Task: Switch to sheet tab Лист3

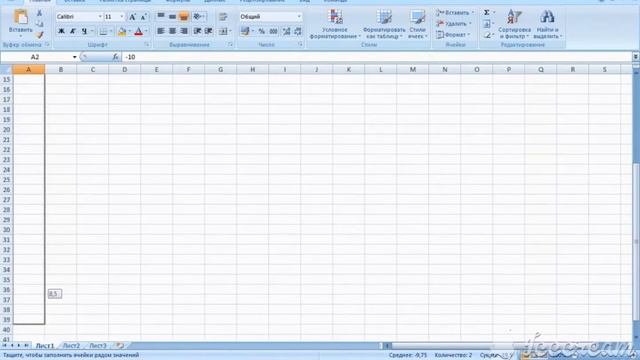Action: pos(98,346)
